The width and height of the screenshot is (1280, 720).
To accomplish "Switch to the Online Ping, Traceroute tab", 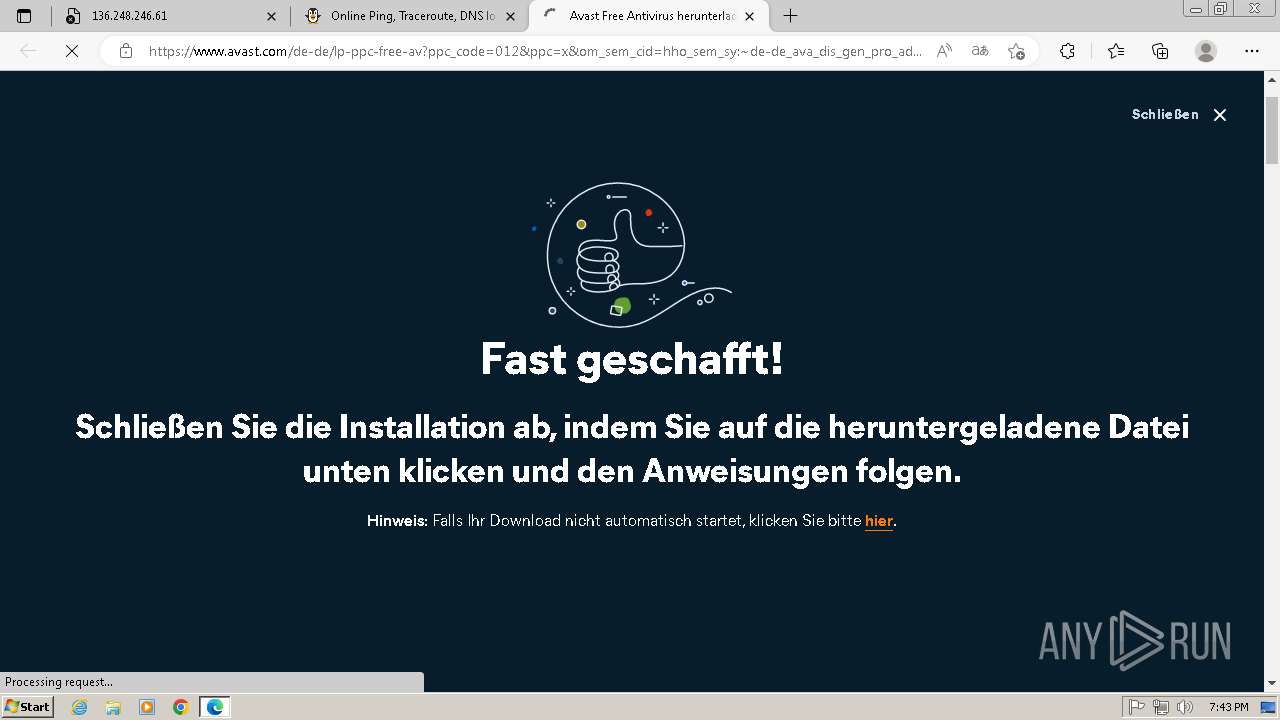I will point(410,16).
